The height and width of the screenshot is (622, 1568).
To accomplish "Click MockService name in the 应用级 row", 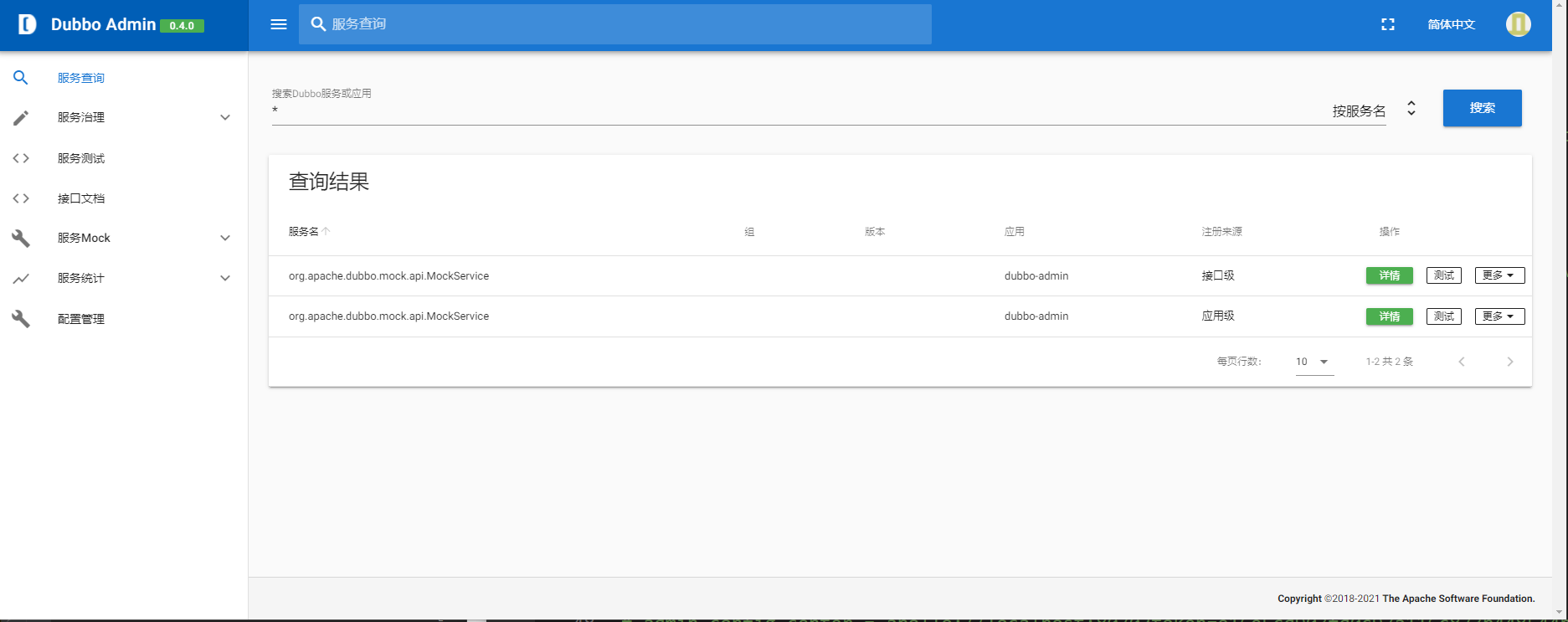I will 388,316.
